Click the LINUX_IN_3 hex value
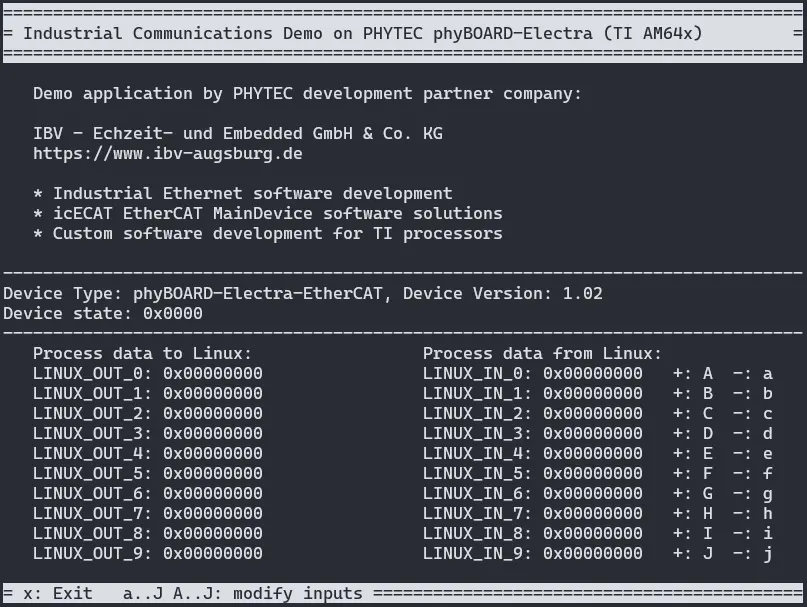 [x=592, y=433]
